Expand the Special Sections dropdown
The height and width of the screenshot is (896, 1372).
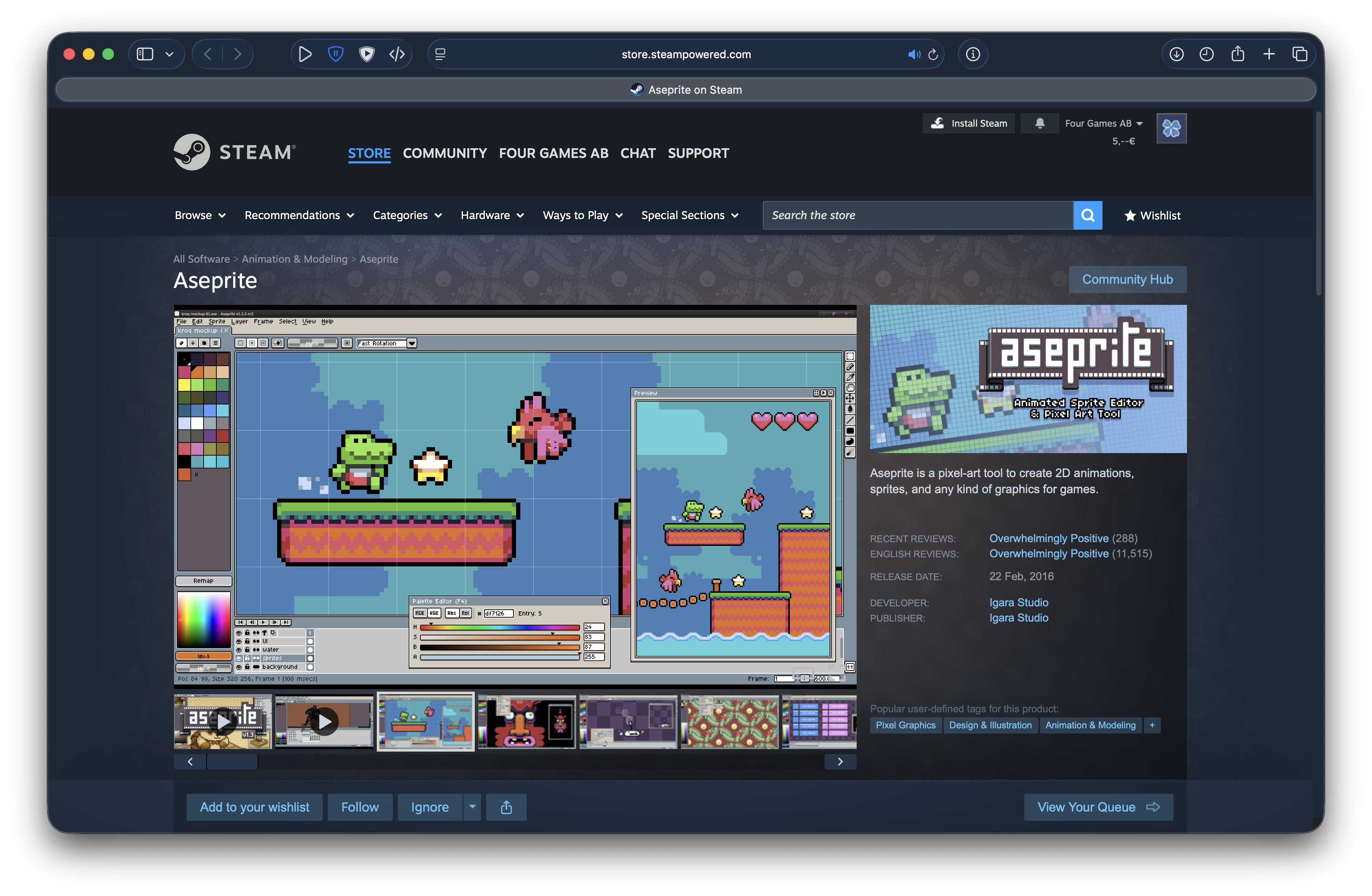pyautogui.click(x=689, y=215)
